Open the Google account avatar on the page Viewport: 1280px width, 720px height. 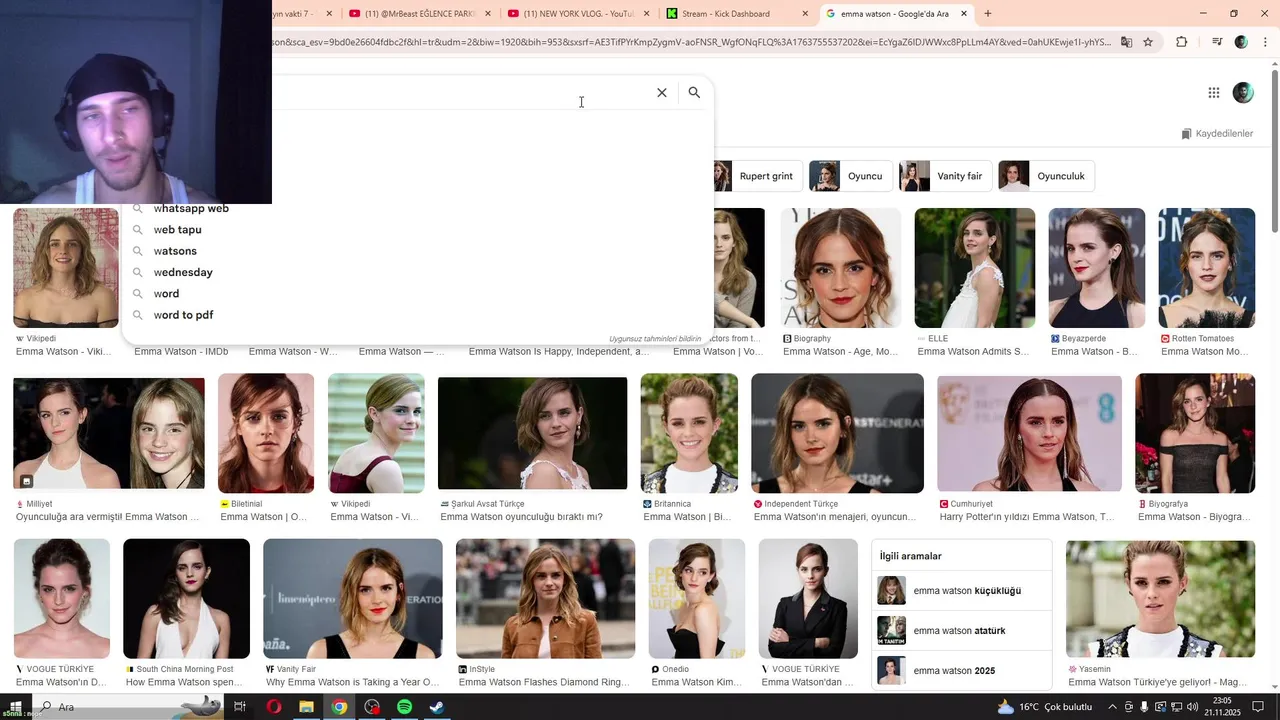(1243, 92)
